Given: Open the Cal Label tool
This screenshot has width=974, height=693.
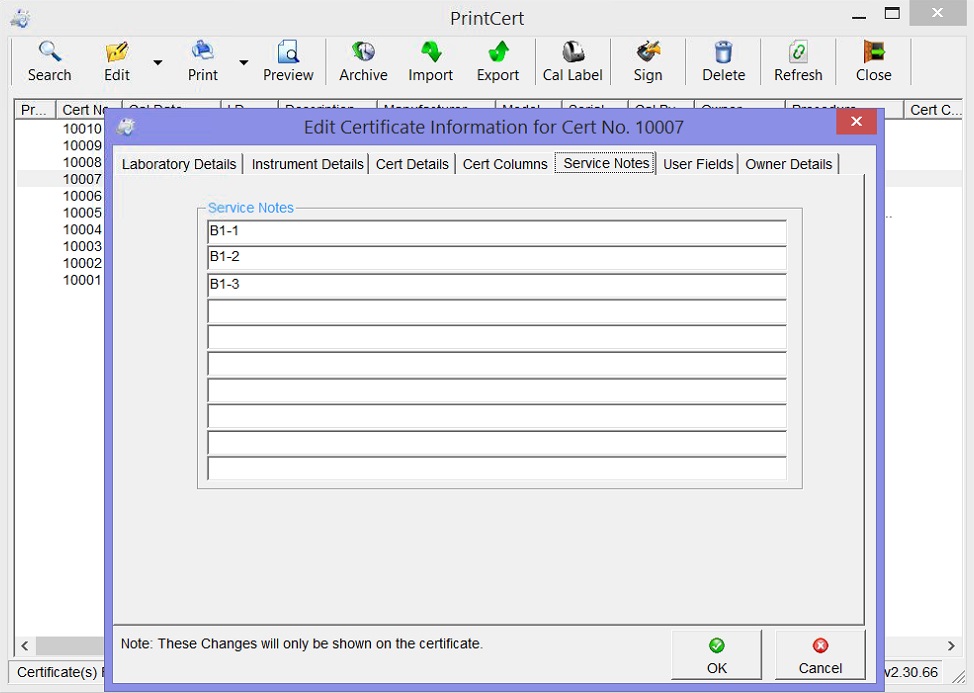Looking at the screenshot, I should coord(572,62).
